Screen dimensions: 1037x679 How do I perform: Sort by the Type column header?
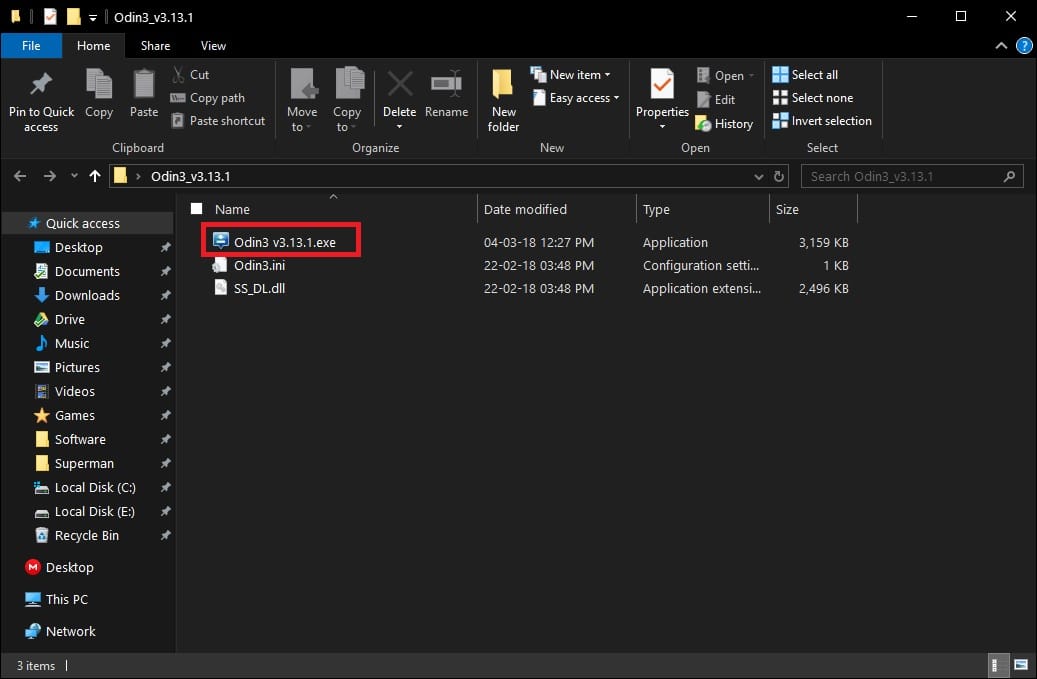pos(656,209)
